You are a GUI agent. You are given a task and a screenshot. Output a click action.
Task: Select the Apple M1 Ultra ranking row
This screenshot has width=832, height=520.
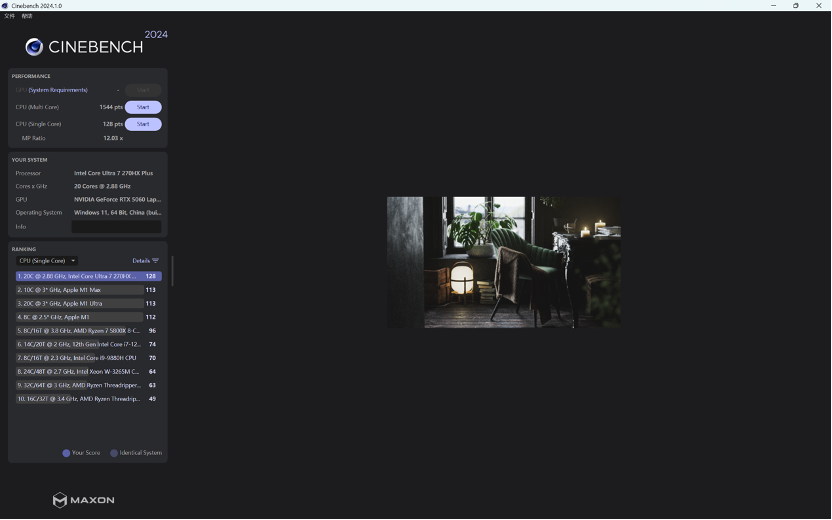pos(89,304)
